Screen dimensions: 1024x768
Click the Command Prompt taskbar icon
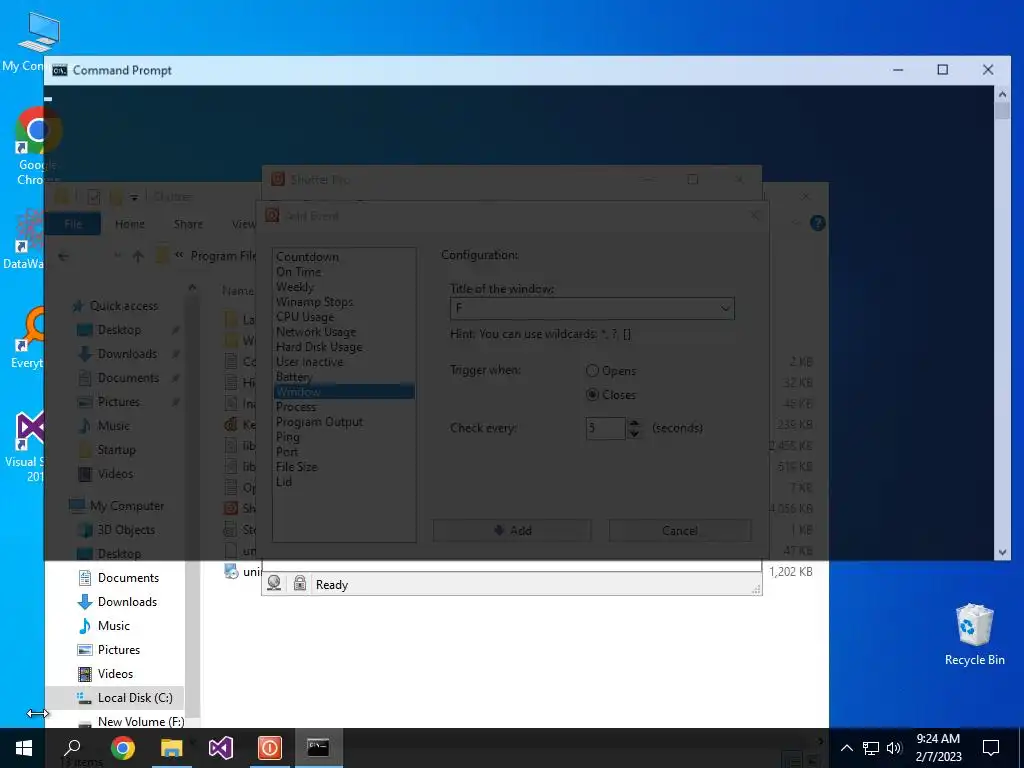pyautogui.click(x=318, y=748)
